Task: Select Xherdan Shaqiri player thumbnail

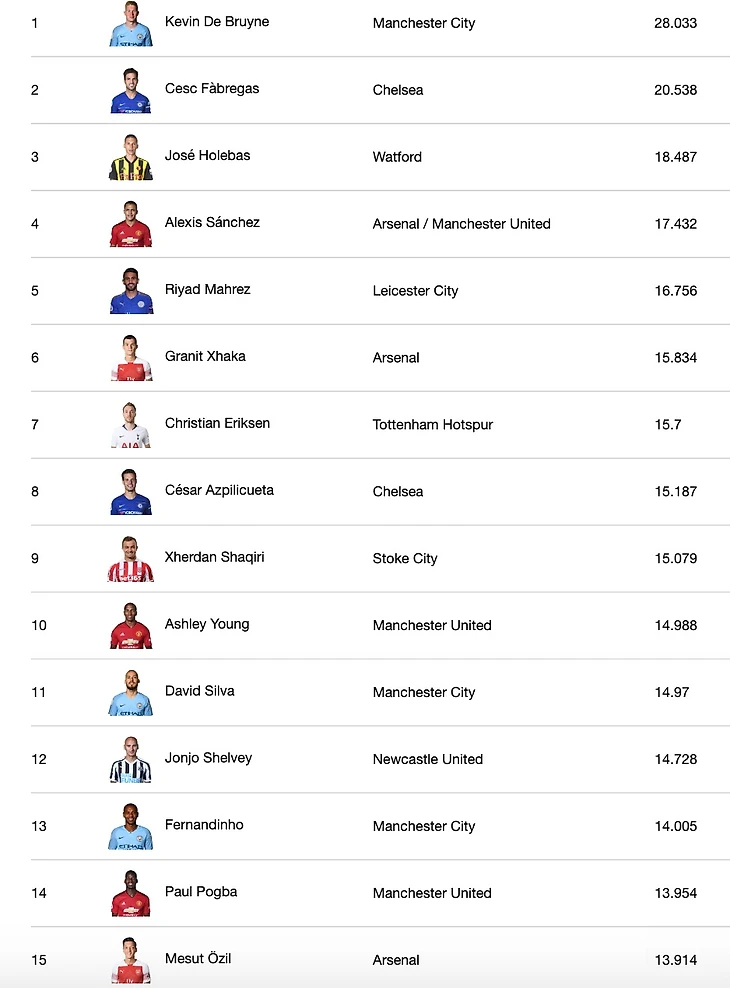Action: (x=131, y=559)
